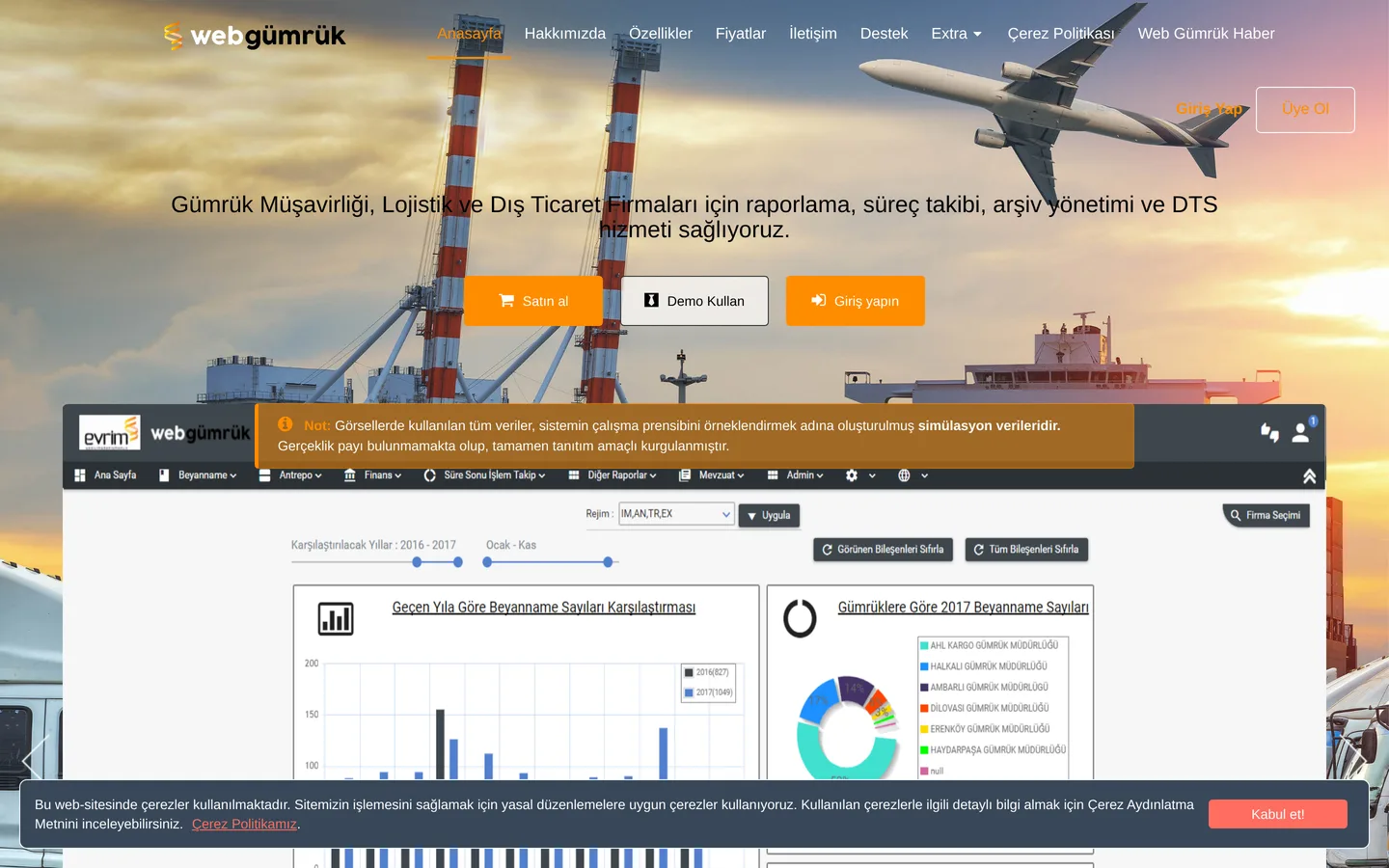Click the DİLOVASI GÜMRÜK MÜDÜRLÜĞÜ legend entry

pyautogui.click(x=985, y=708)
